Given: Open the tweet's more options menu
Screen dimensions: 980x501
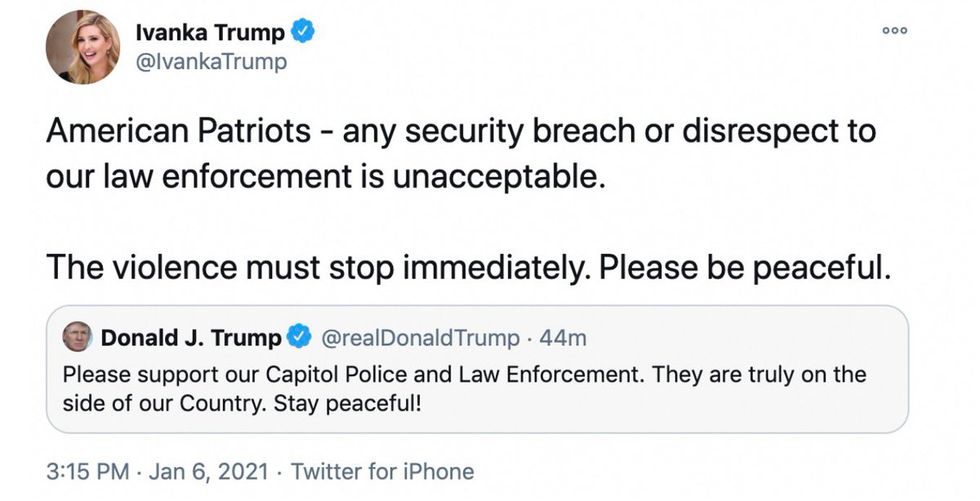Looking at the screenshot, I should pos(895,32).
